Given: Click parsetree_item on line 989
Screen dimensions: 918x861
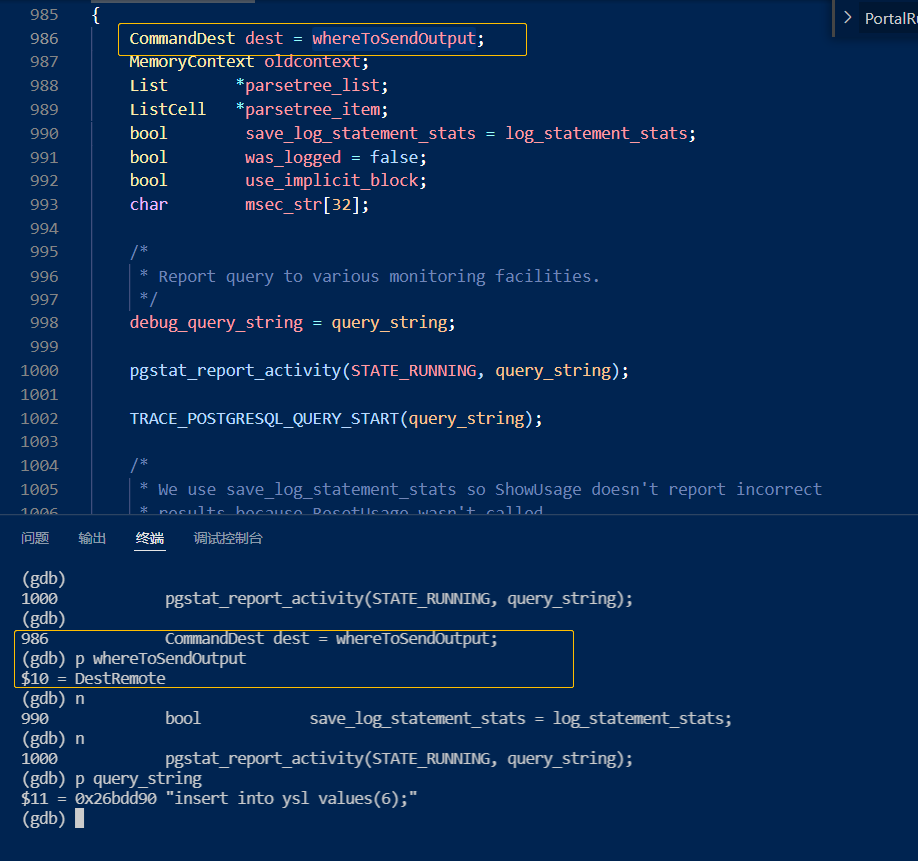Looking at the screenshot, I should tap(312, 109).
